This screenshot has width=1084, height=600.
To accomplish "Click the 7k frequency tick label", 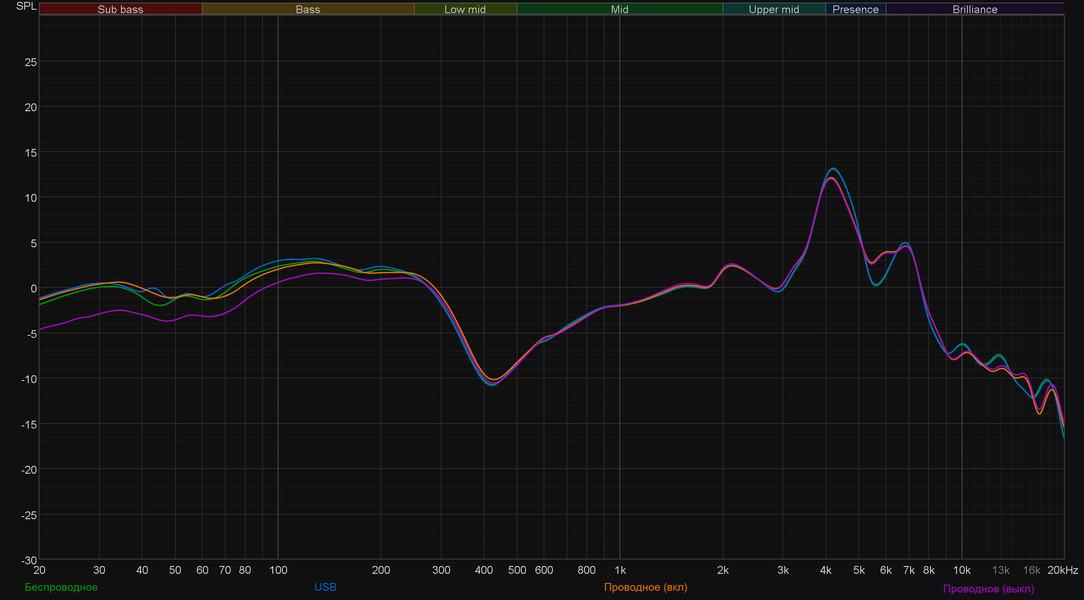I will tap(908, 570).
